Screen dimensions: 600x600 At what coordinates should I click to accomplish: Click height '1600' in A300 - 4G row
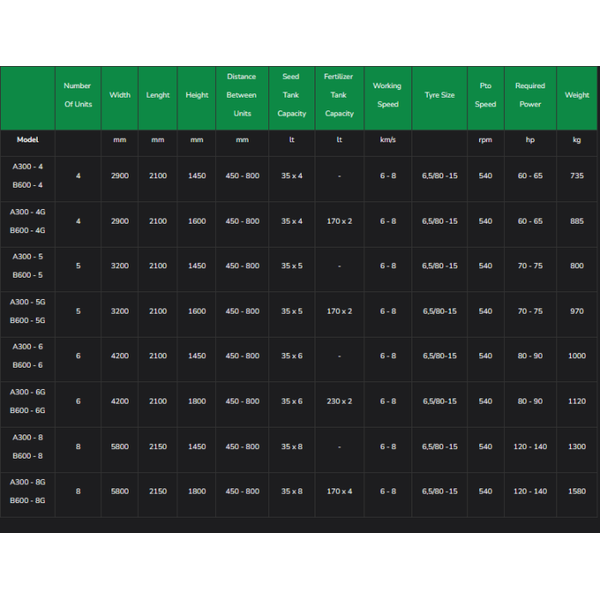197,221
